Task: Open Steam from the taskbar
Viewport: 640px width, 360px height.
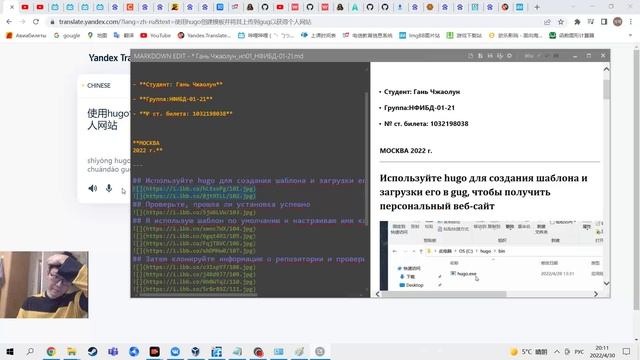Action: pos(93,351)
